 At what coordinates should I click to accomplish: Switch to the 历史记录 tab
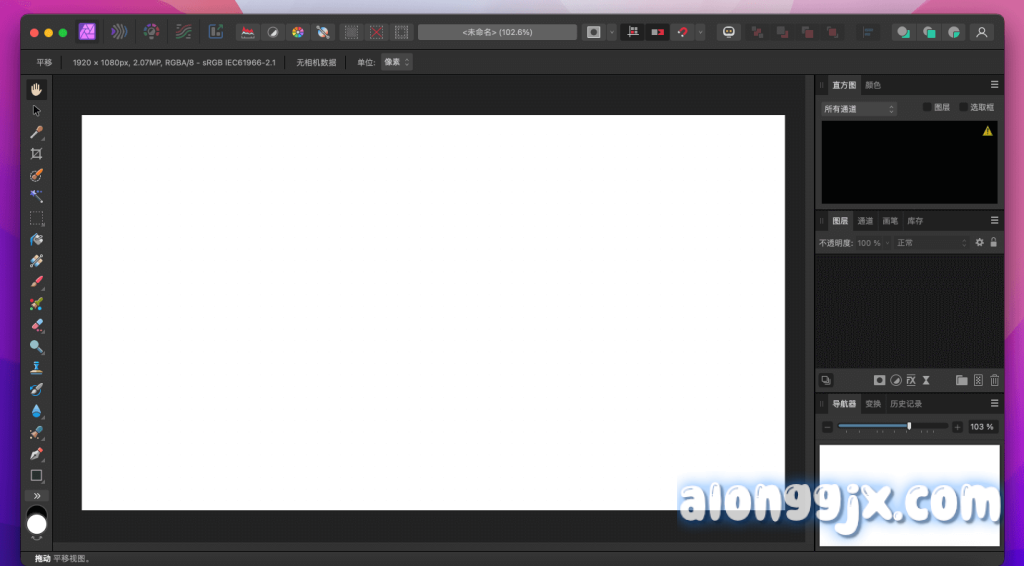(x=906, y=404)
